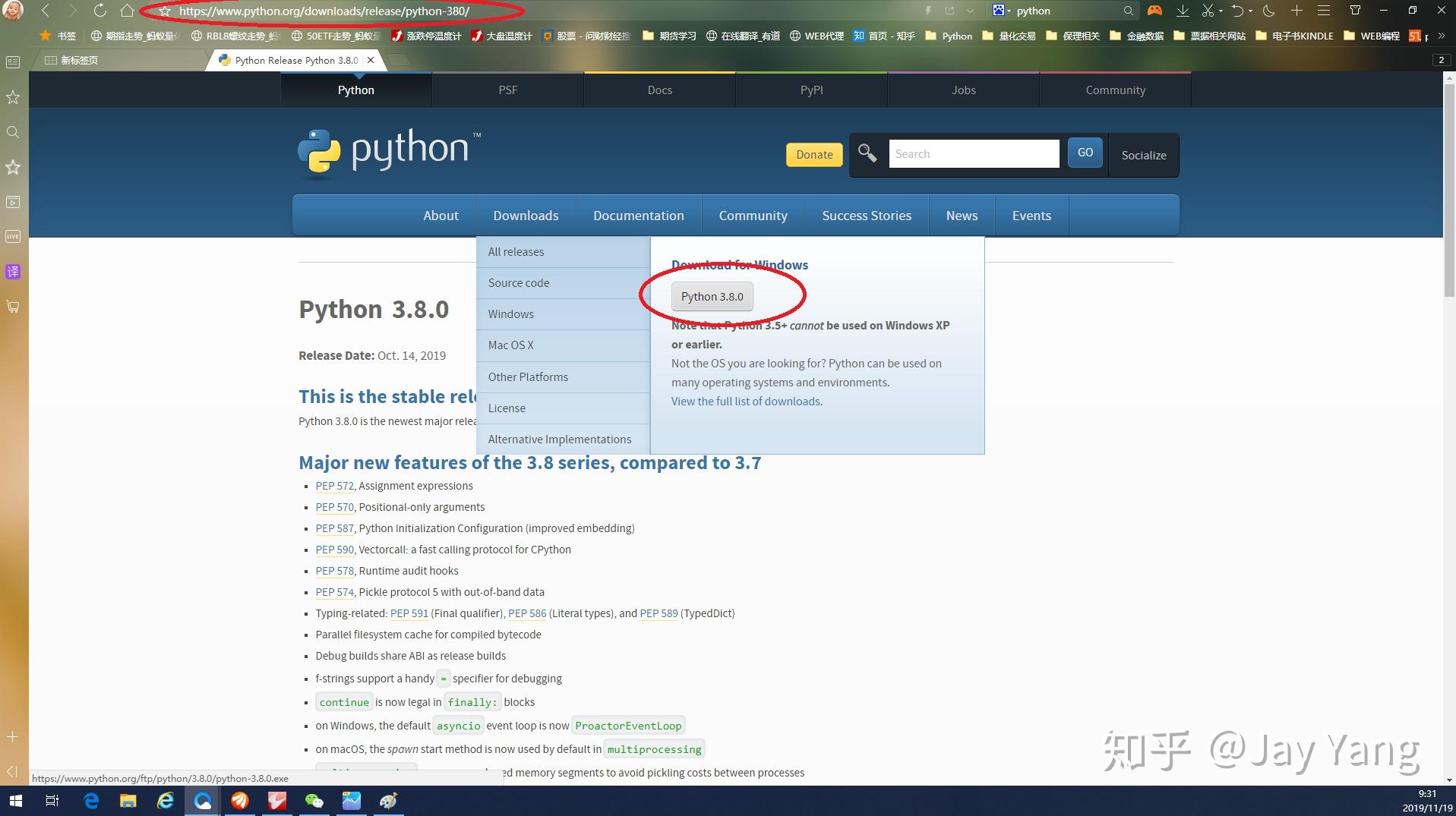Click the home icon next to the address bar
1456x816 pixels.
click(x=127, y=11)
